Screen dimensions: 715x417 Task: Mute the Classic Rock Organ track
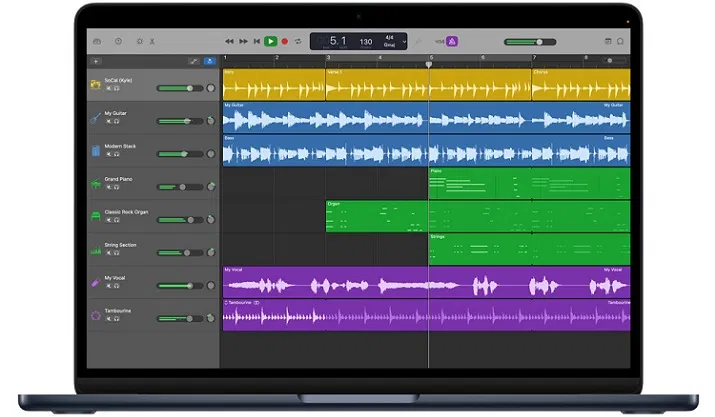(x=109, y=220)
